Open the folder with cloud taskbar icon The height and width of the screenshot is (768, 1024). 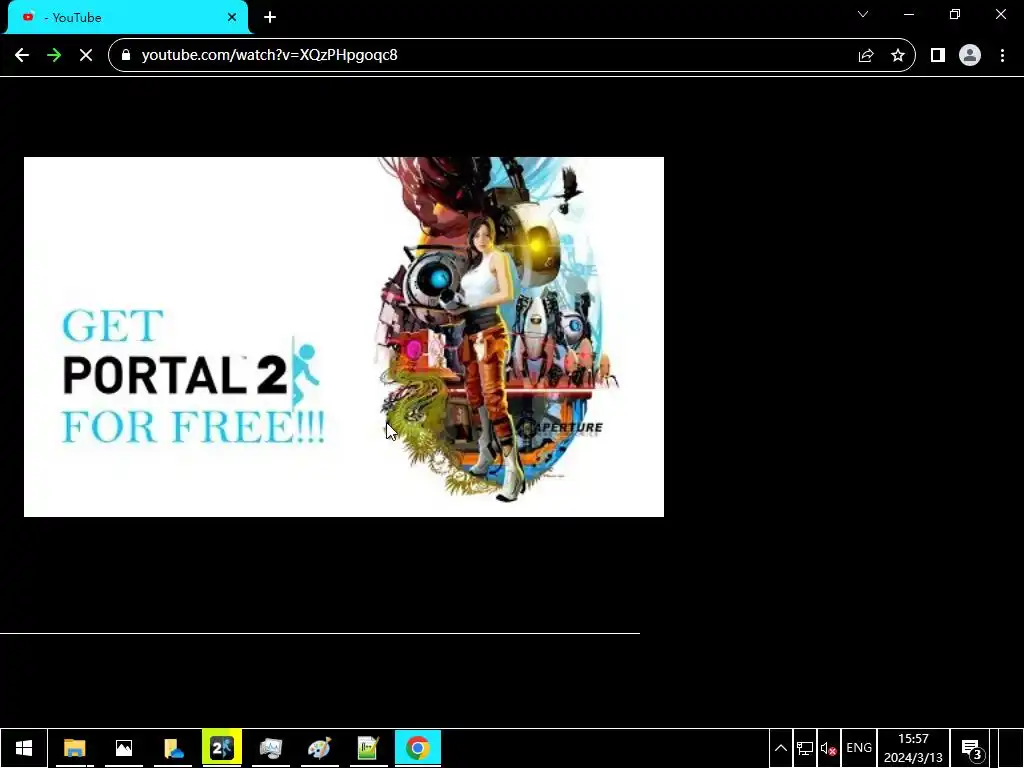pos(173,748)
